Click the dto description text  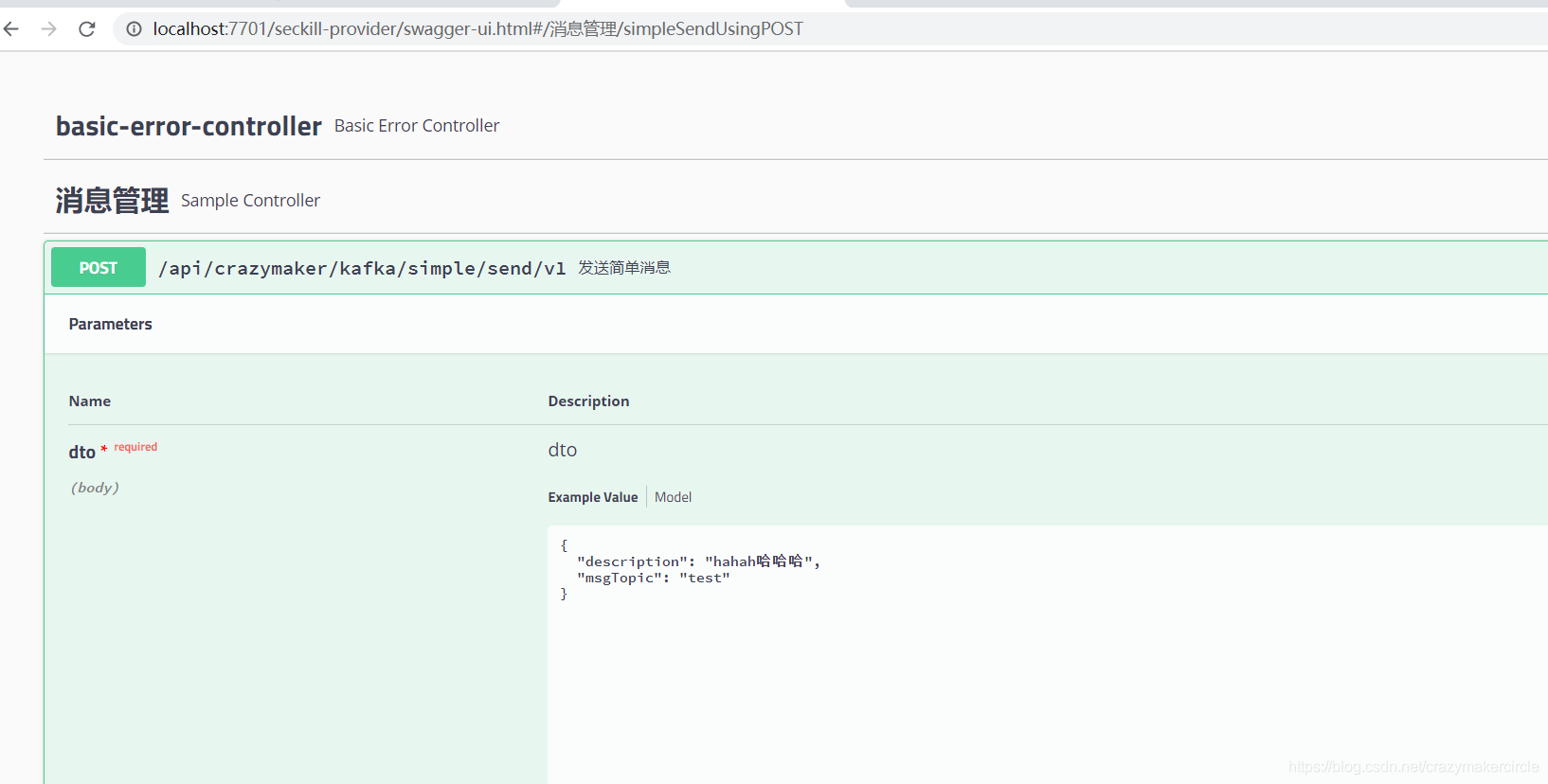point(563,450)
